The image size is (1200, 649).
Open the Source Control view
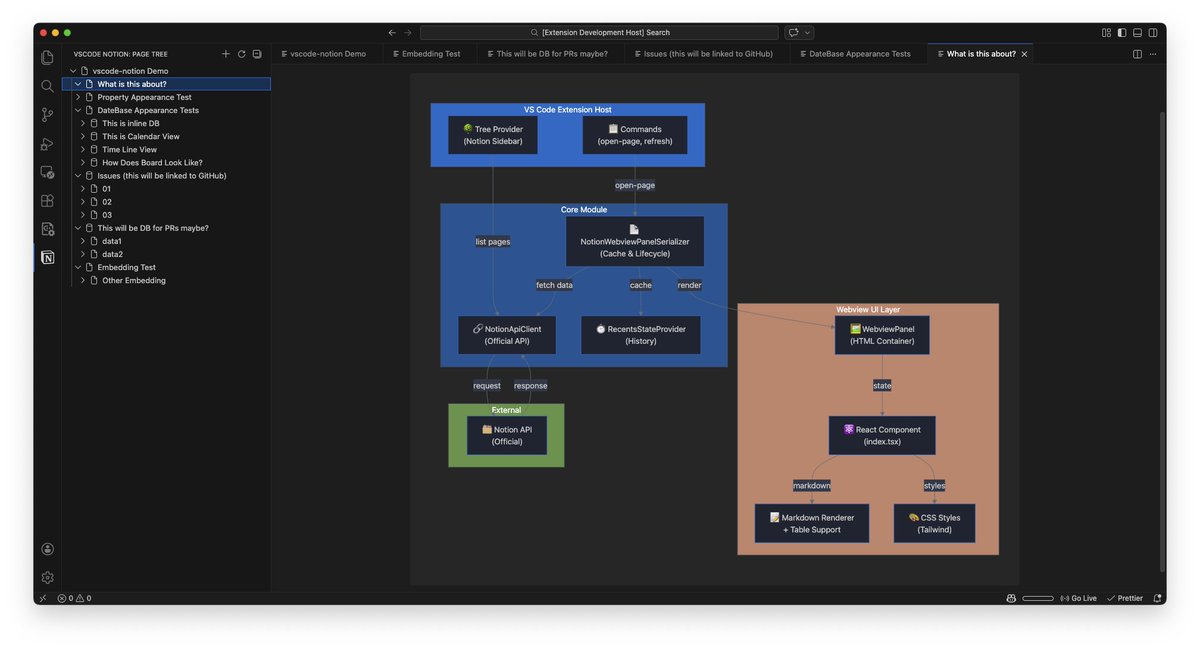[x=47, y=115]
